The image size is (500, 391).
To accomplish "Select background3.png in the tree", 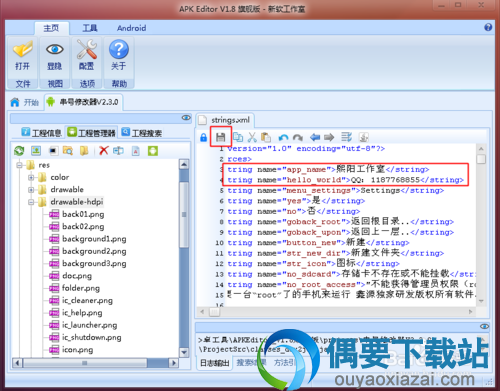I will [x=94, y=264].
